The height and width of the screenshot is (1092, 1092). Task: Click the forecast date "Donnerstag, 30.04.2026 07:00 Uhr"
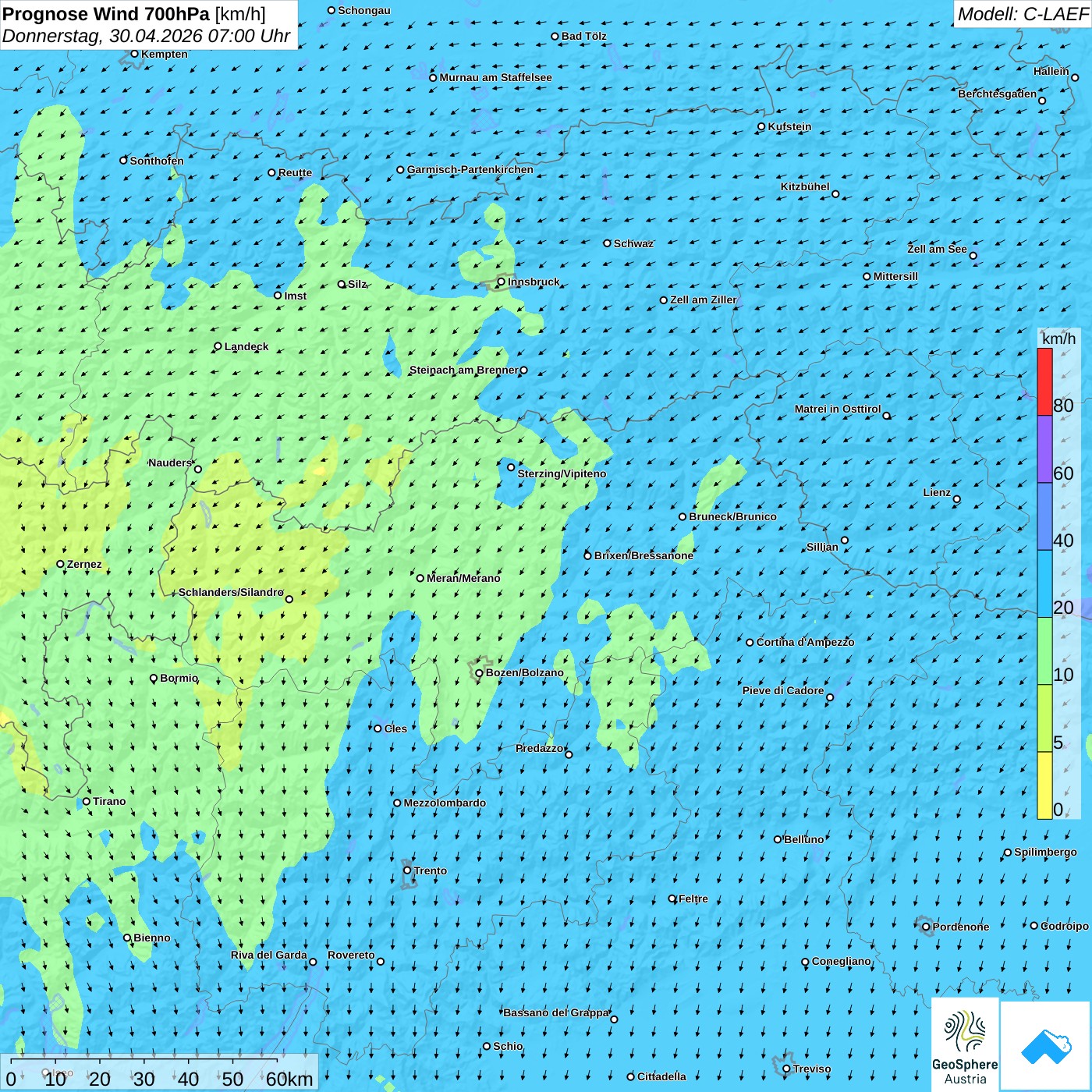[146, 36]
